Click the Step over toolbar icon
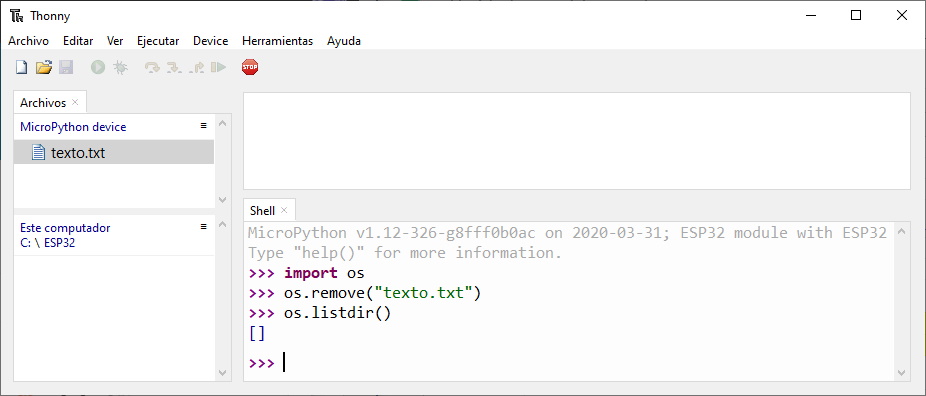Viewport: 926px width, 396px height. (x=152, y=68)
